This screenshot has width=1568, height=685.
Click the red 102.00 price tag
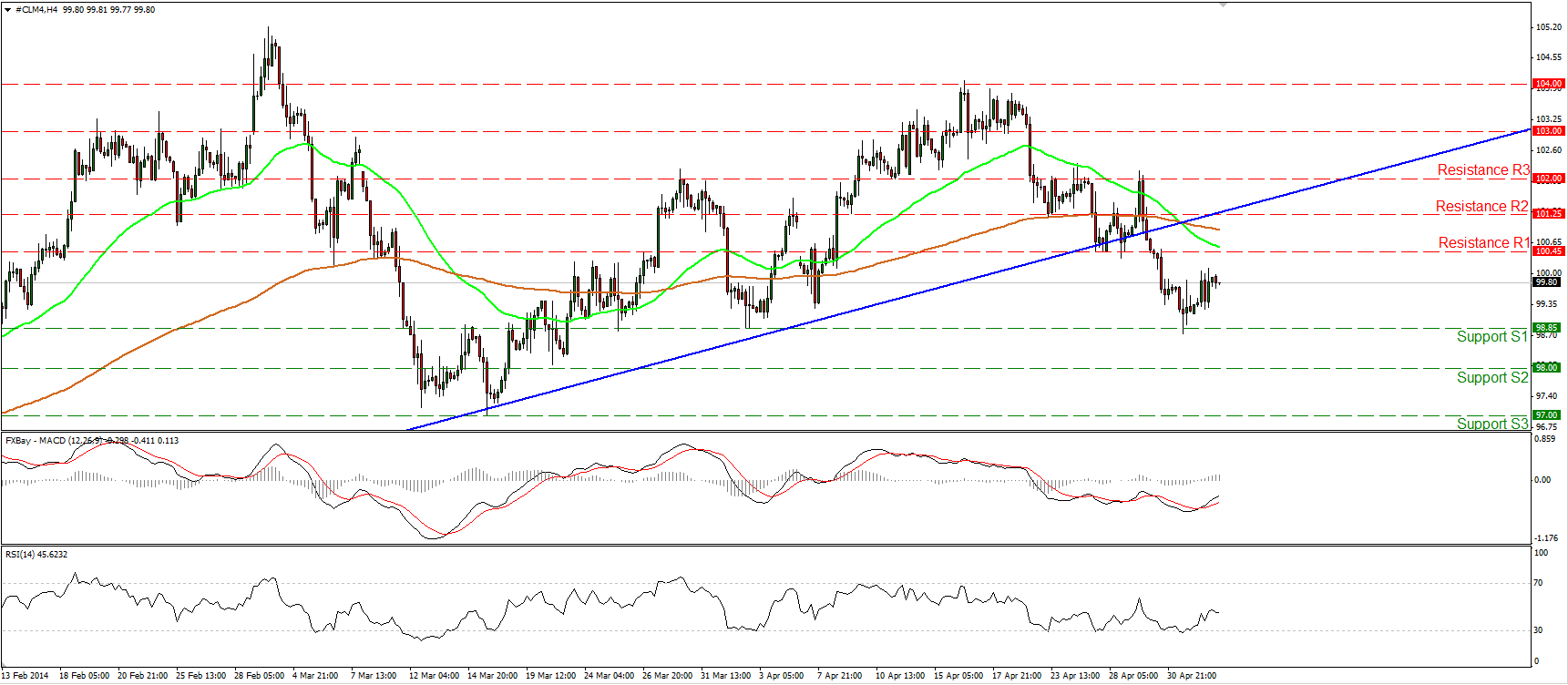[x=1548, y=179]
